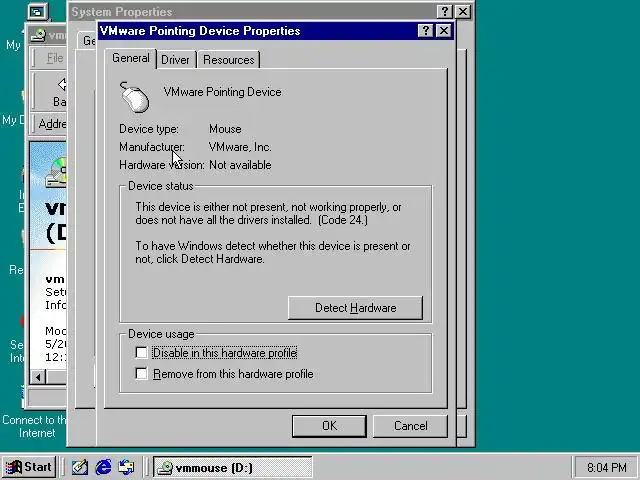Click the CD drive image in vmmouse window
Screen dimensions: 640x480
[x=56, y=172]
